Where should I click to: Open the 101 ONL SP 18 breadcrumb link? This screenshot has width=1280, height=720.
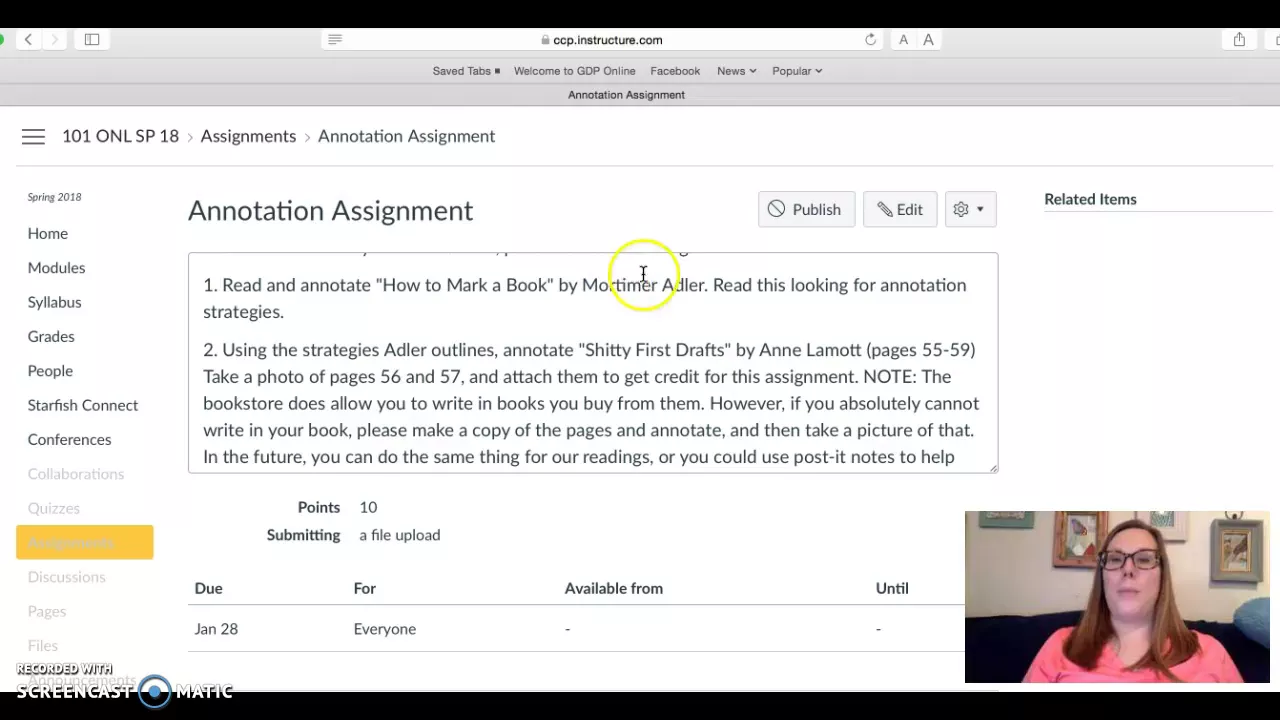120,136
